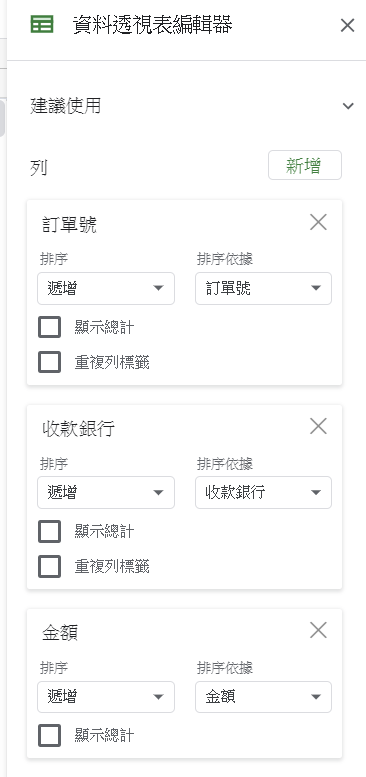Screen dimensions: 366x777
Task: Remove the 訂單號 row field
Action: pyautogui.click(x=318, y=222)
